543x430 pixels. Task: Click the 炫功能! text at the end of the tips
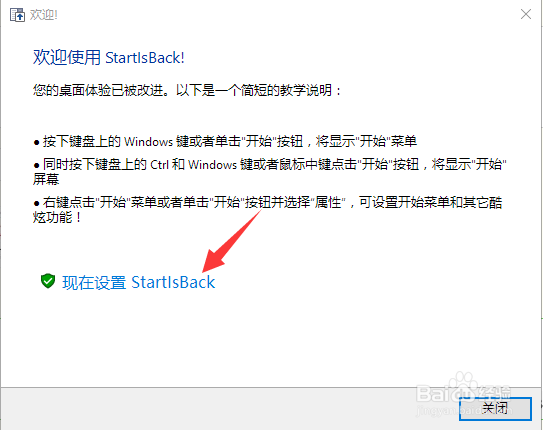tap(57, 217)
